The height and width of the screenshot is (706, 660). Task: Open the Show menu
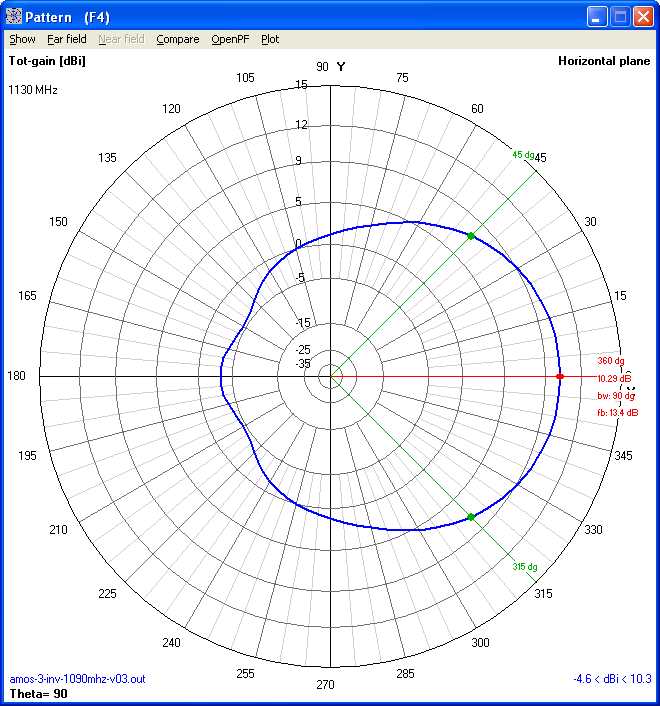point(22,40)
